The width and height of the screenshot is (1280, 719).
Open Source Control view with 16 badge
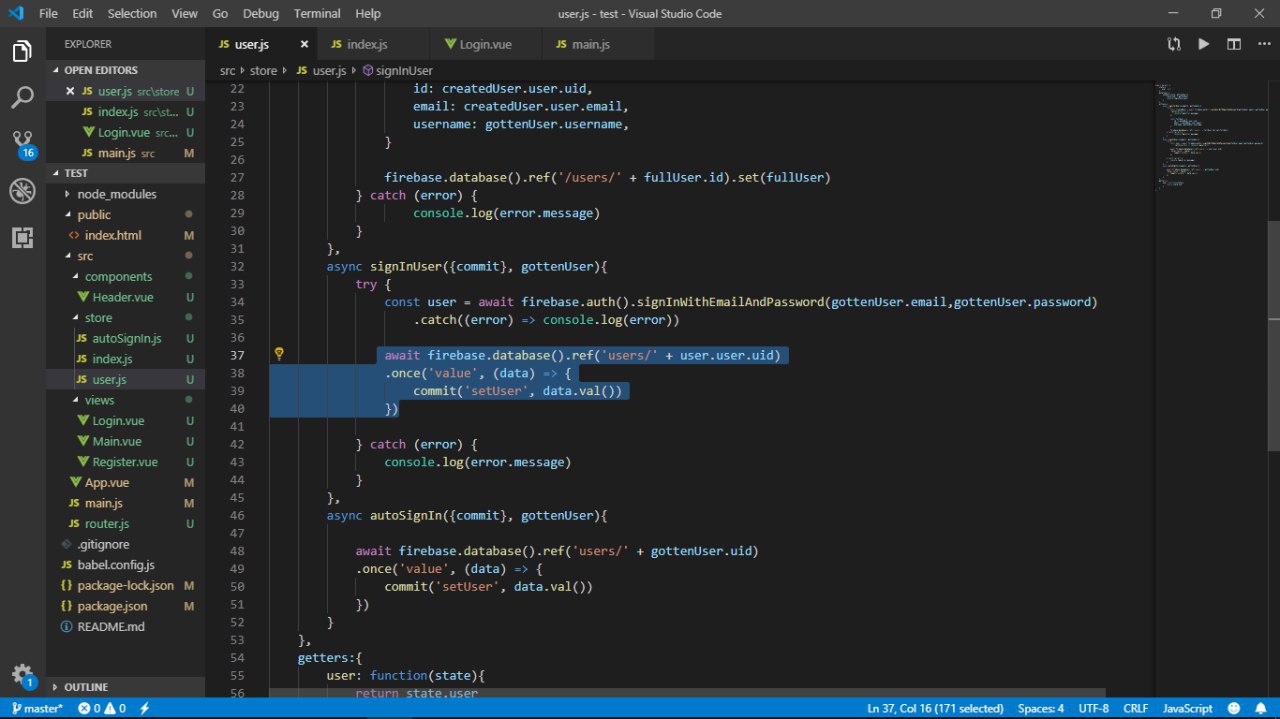[x=22, y=144]
